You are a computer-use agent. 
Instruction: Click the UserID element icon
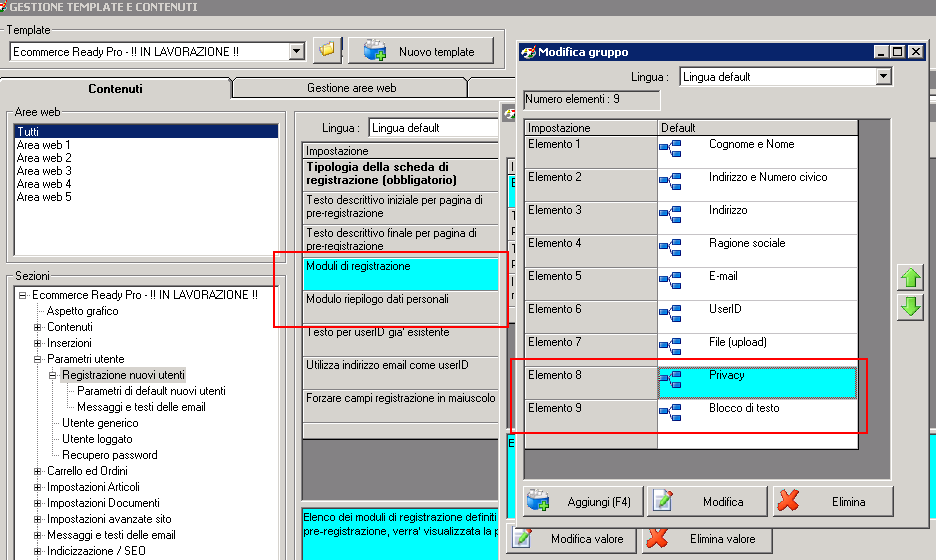click(670, 313)
